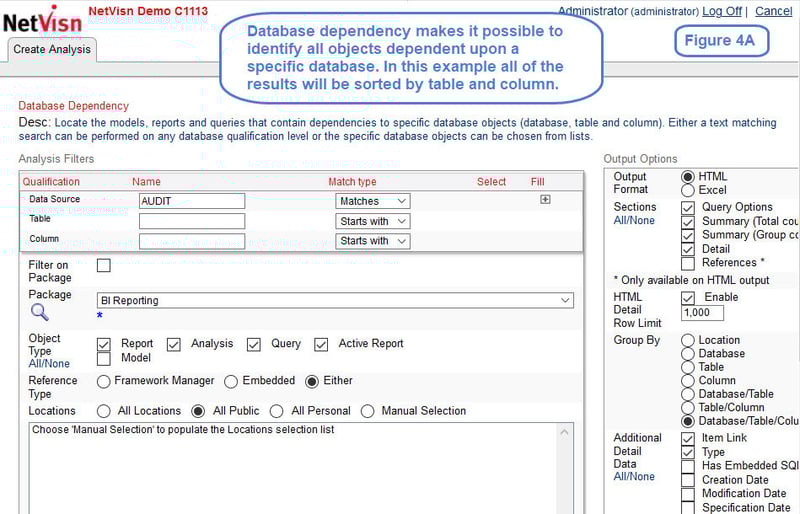Click the Log Off link
This screenshot has height=514, width=800.
721,11
